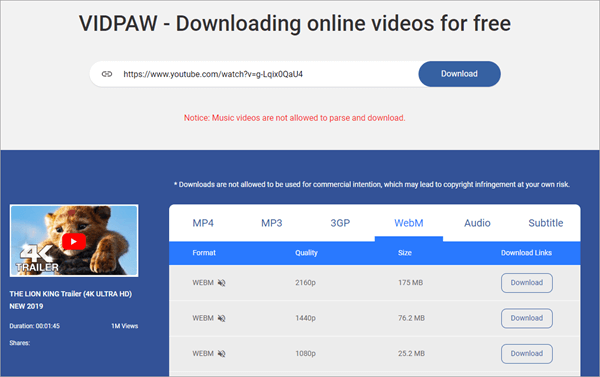Click muted audio icon in 2160p row
This screenshot has height=377, width=600.
tap(222, 283)
